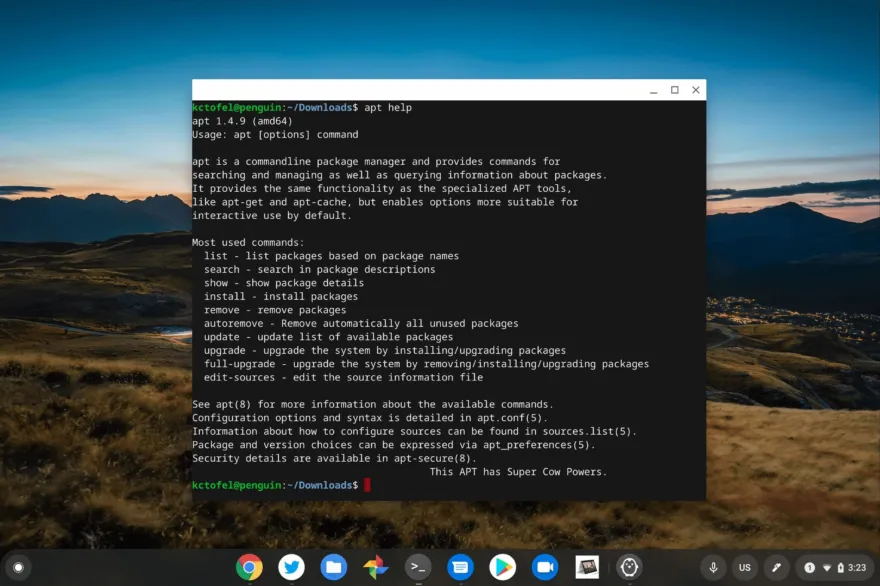
Task: Minimize the Terminal window
Action: (653, 89)
